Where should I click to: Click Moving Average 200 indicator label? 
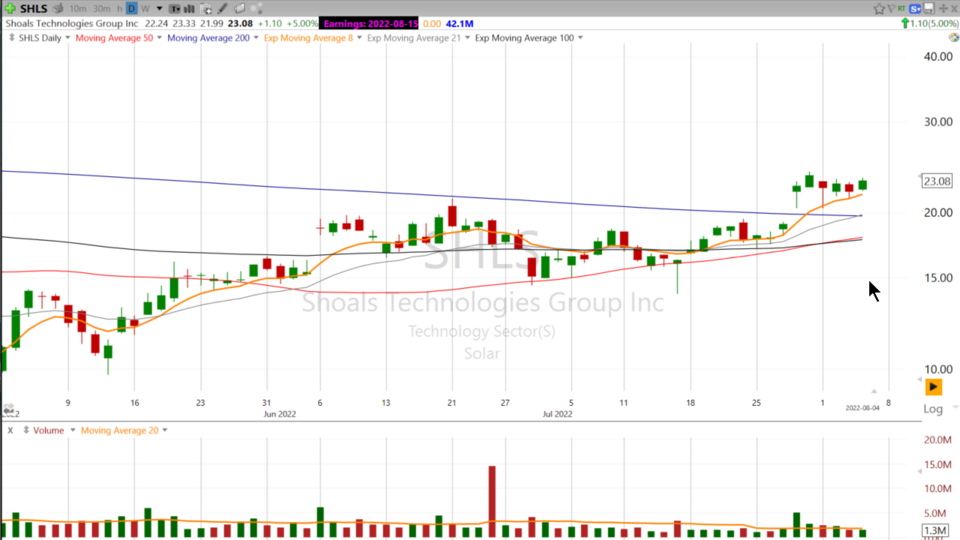point(208,38)
